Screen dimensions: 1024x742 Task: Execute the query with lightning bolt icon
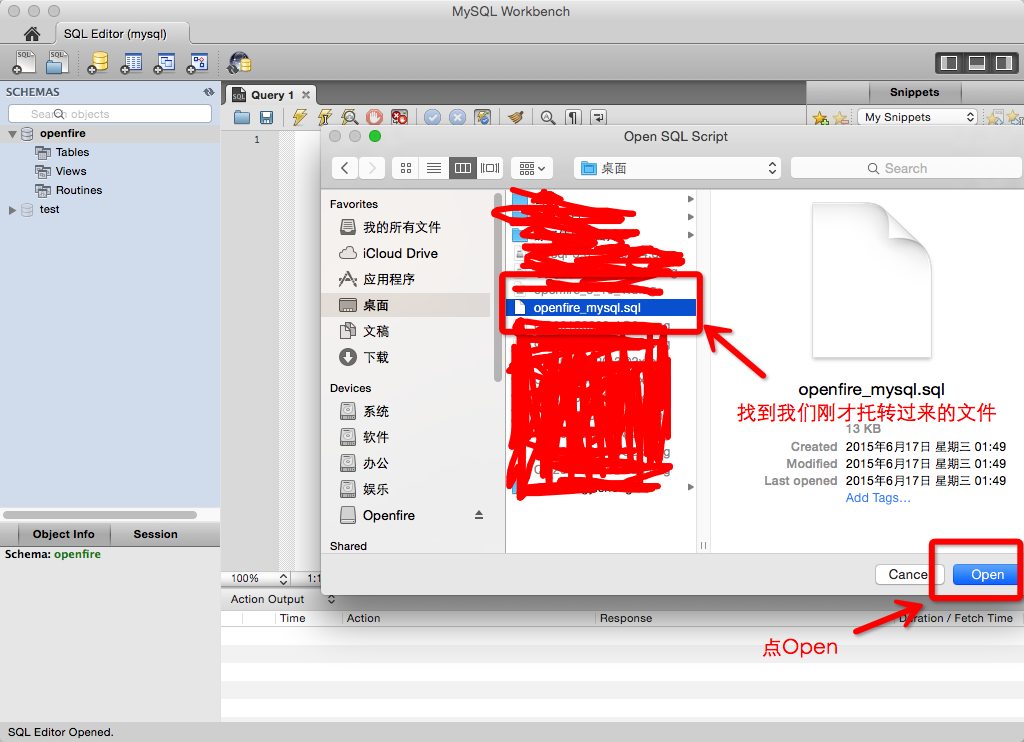point(300,117)
